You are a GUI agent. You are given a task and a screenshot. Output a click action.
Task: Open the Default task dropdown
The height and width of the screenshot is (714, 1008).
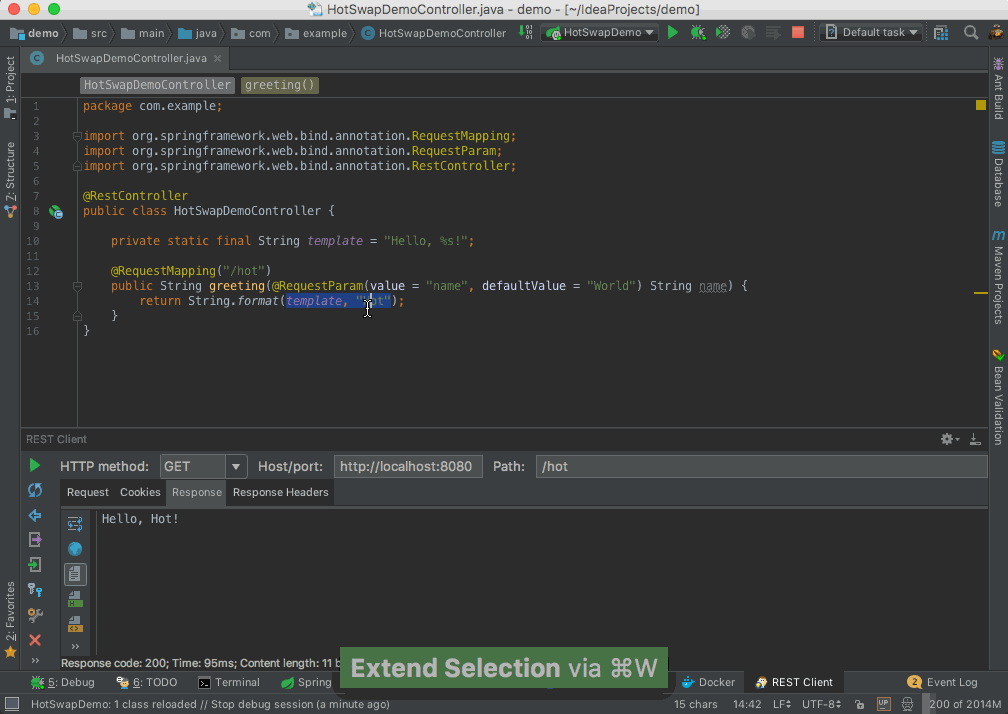(869, 32)
